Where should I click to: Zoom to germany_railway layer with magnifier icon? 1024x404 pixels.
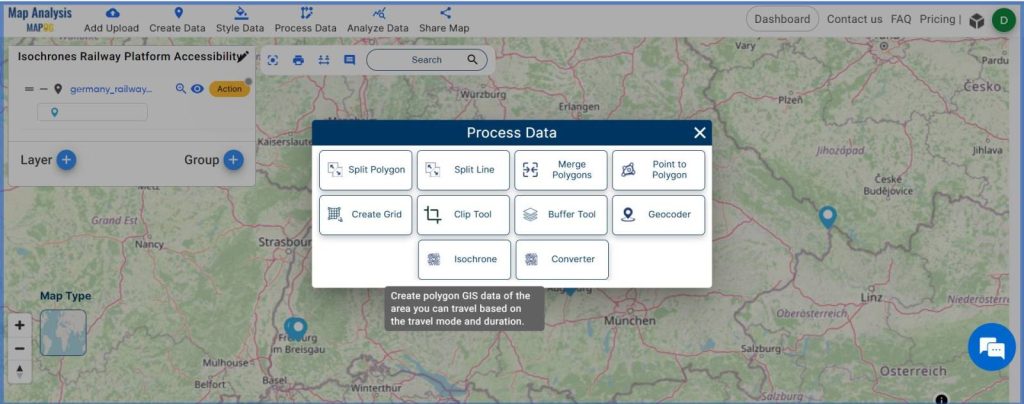pyautogui.click(x=181, y=89)
